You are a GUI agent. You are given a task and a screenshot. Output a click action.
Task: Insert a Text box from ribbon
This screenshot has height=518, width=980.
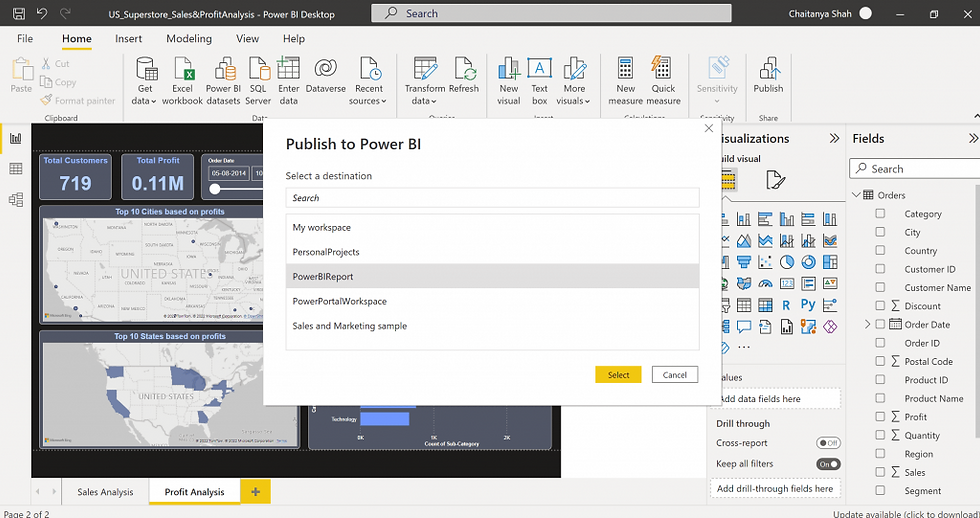coord(539,81)
